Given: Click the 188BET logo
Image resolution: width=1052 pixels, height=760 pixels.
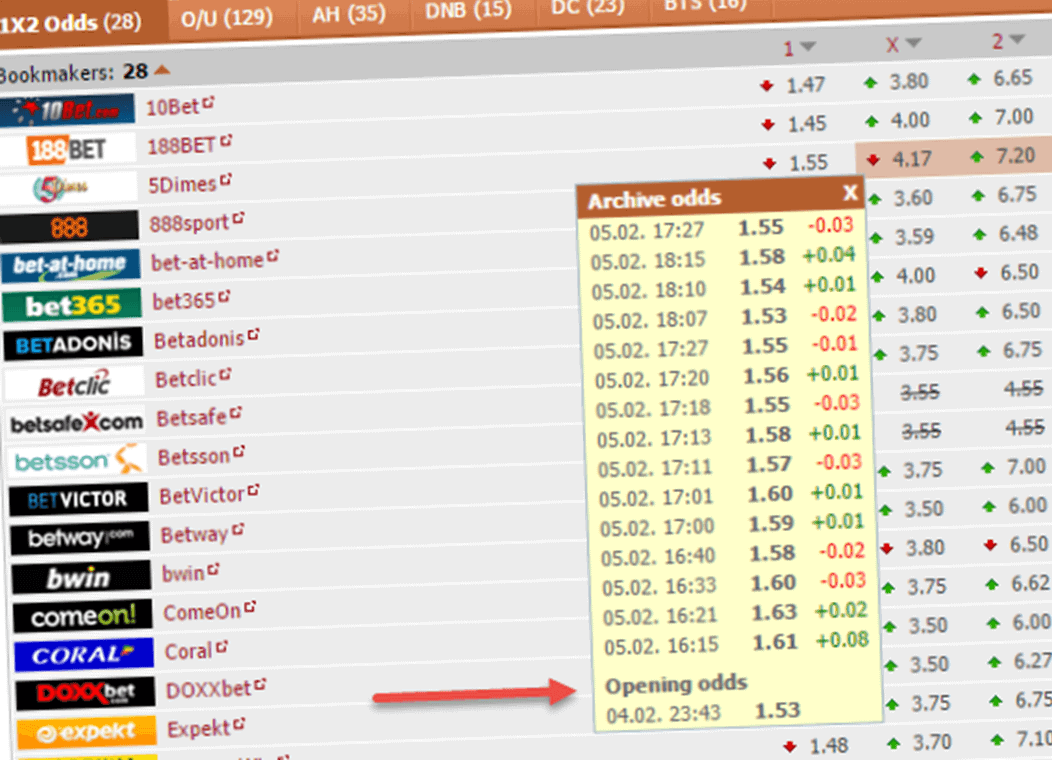Looking at the screenshot, I should click(69, 149).
